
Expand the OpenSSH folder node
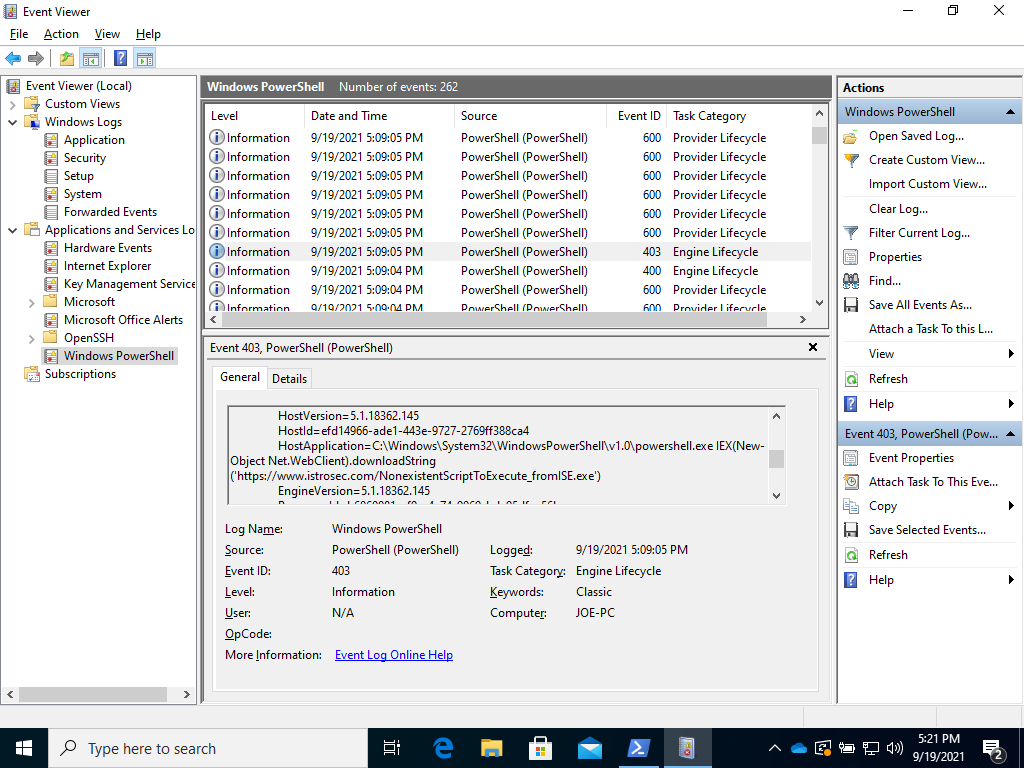31,338
